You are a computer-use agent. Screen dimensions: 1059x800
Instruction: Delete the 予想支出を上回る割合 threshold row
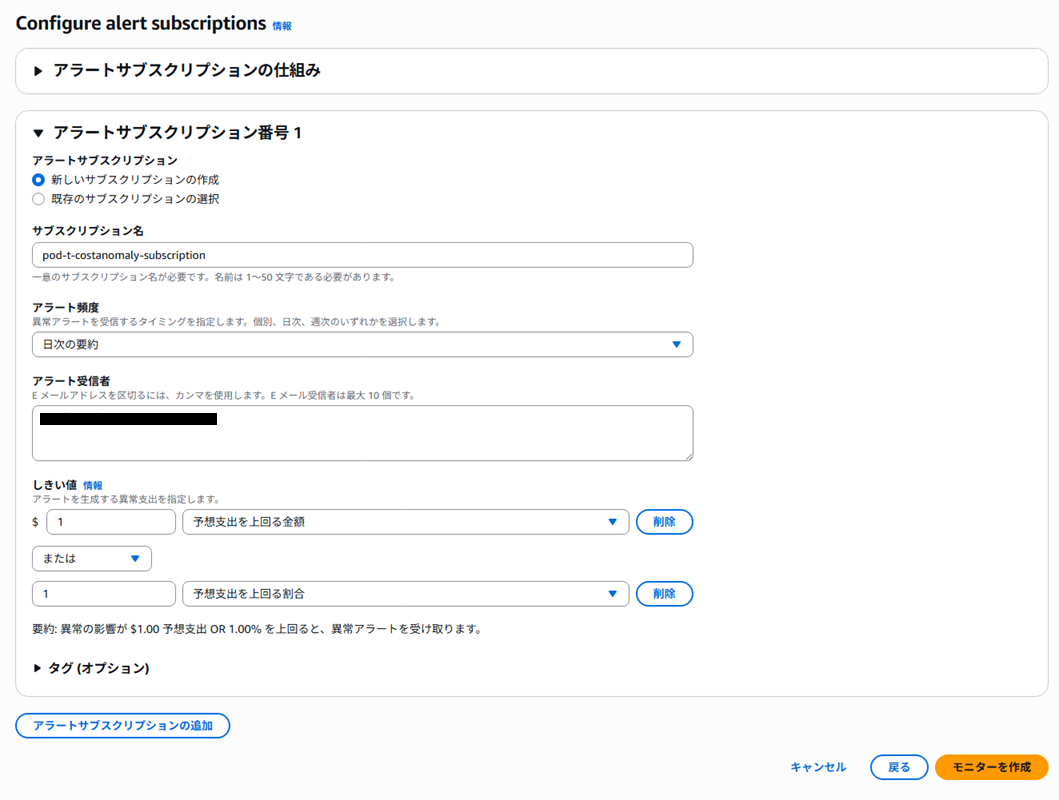665,594
